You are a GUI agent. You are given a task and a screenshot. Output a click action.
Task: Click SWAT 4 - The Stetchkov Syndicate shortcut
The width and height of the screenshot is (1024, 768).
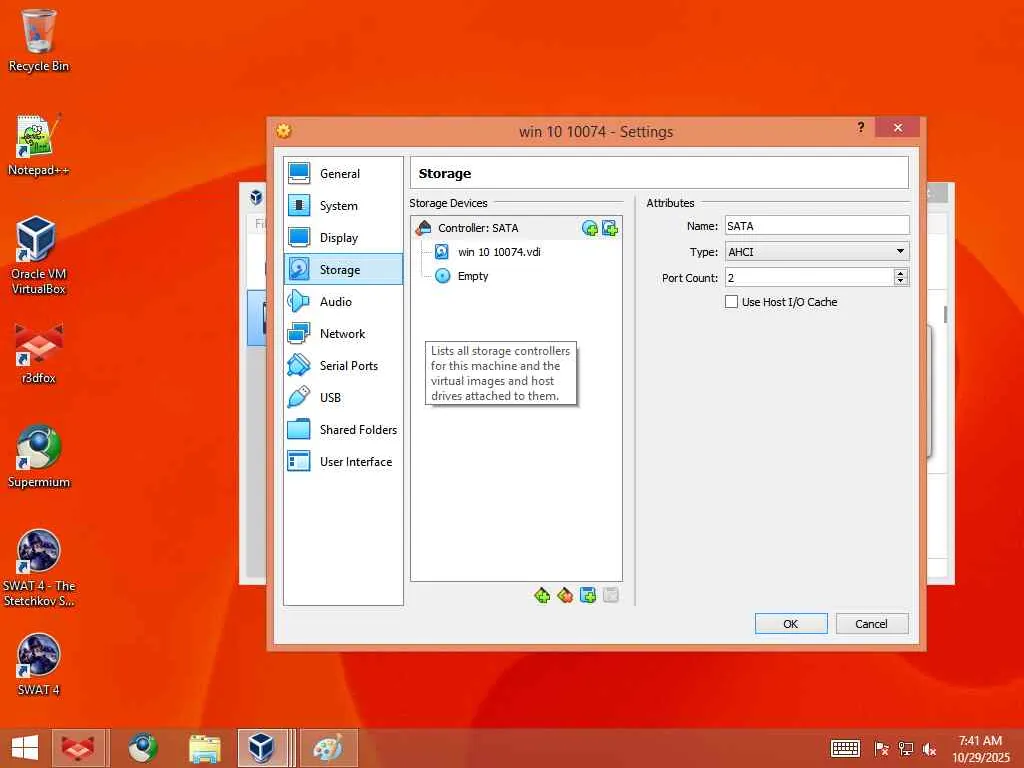pyautogui.click(x=39, y=568)
